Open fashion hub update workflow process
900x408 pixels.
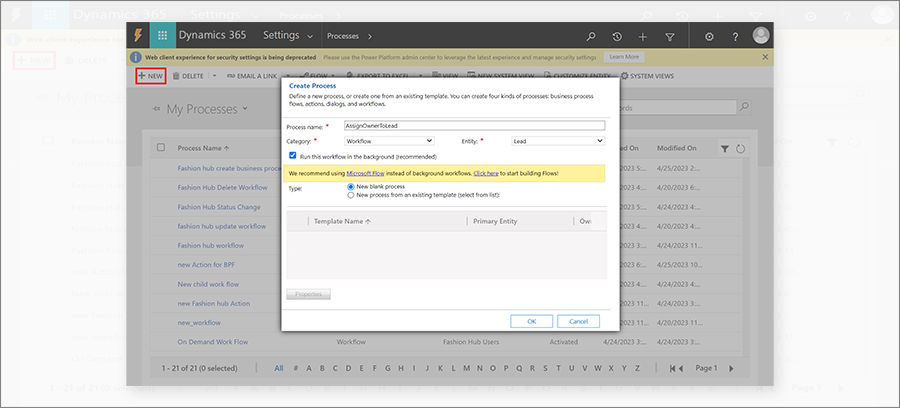222,226
